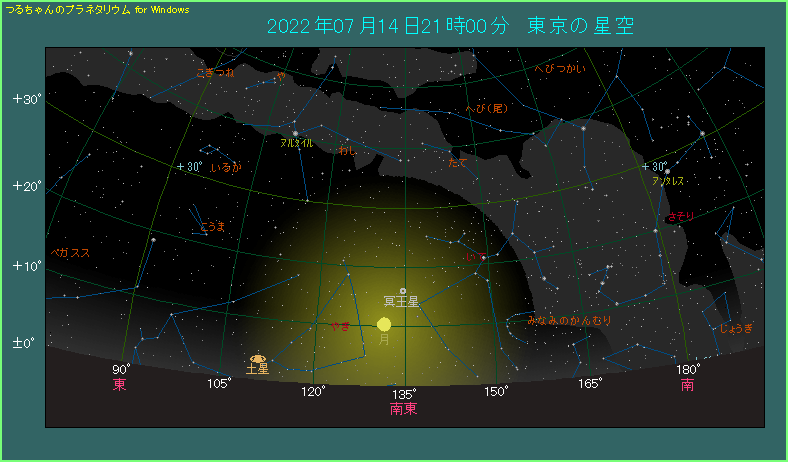Screen dimensions: 788x462
Task: Click the 南 direction label
Action: 688,385
